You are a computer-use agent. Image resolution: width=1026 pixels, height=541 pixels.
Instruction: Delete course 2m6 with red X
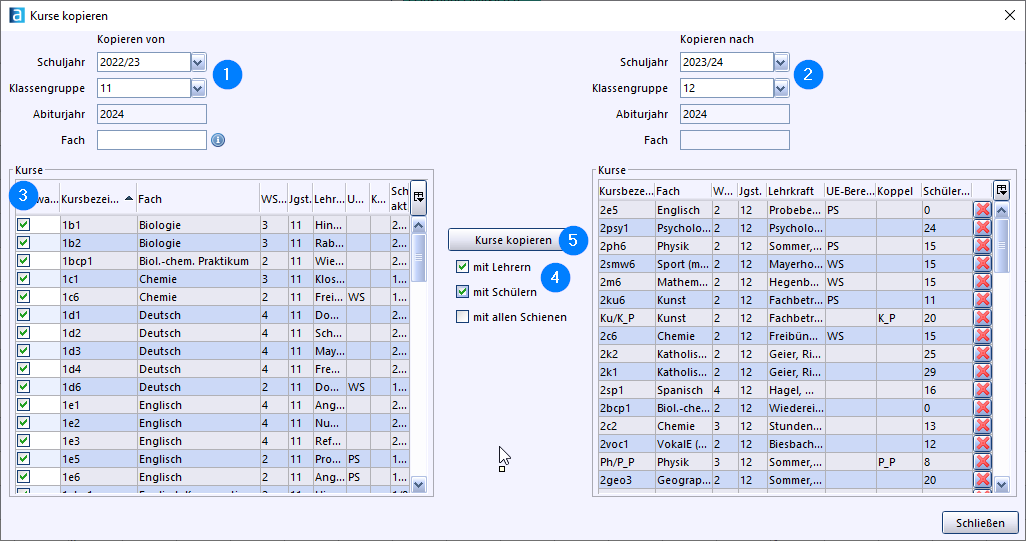click(x=982, y=281)
